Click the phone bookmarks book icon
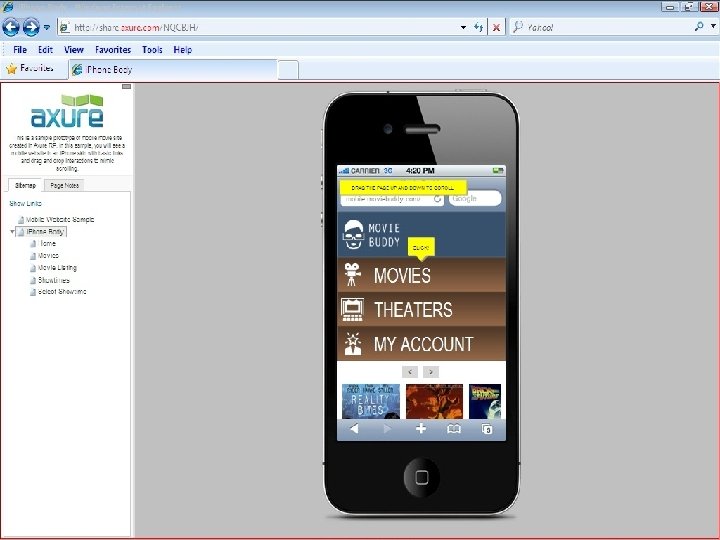The height and width of the screenshot is (540, 720). tap(454, 429)
